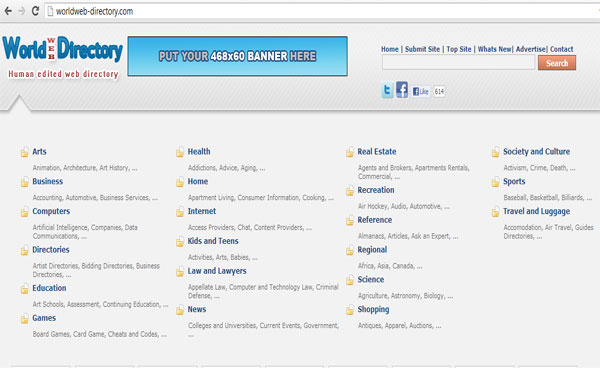This screenshot has width=600, height=370.
Task: Click the browser Forward arrow
Action: point(22,11)
